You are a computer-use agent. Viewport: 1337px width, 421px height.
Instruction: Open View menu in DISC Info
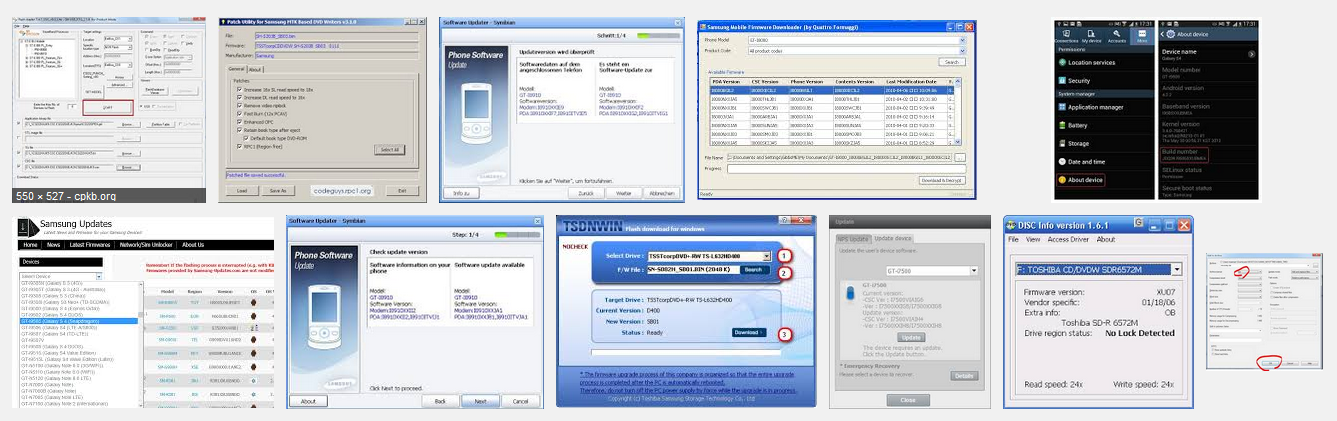[x=1031, y=240]
